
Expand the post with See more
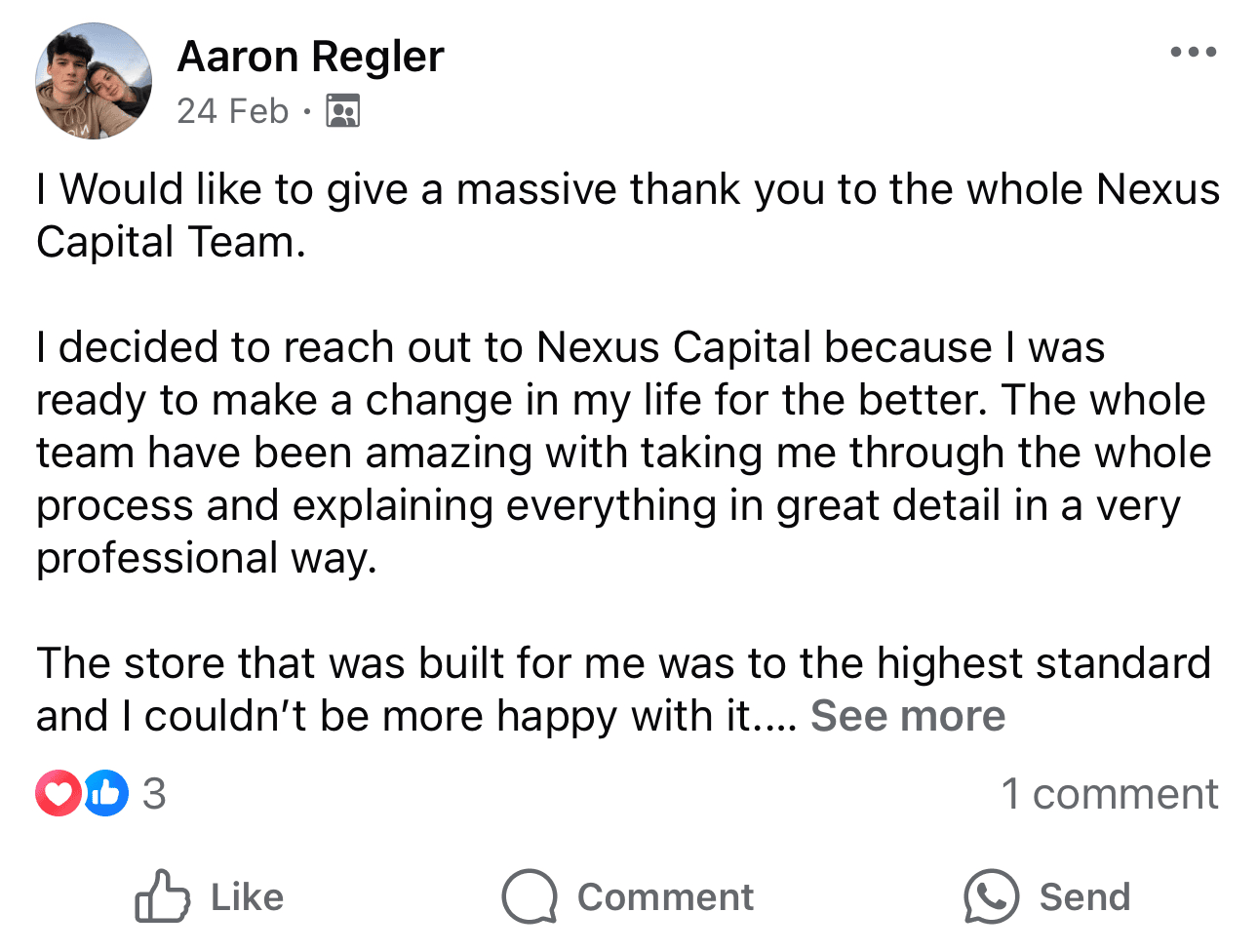click(x=907, y=716)
